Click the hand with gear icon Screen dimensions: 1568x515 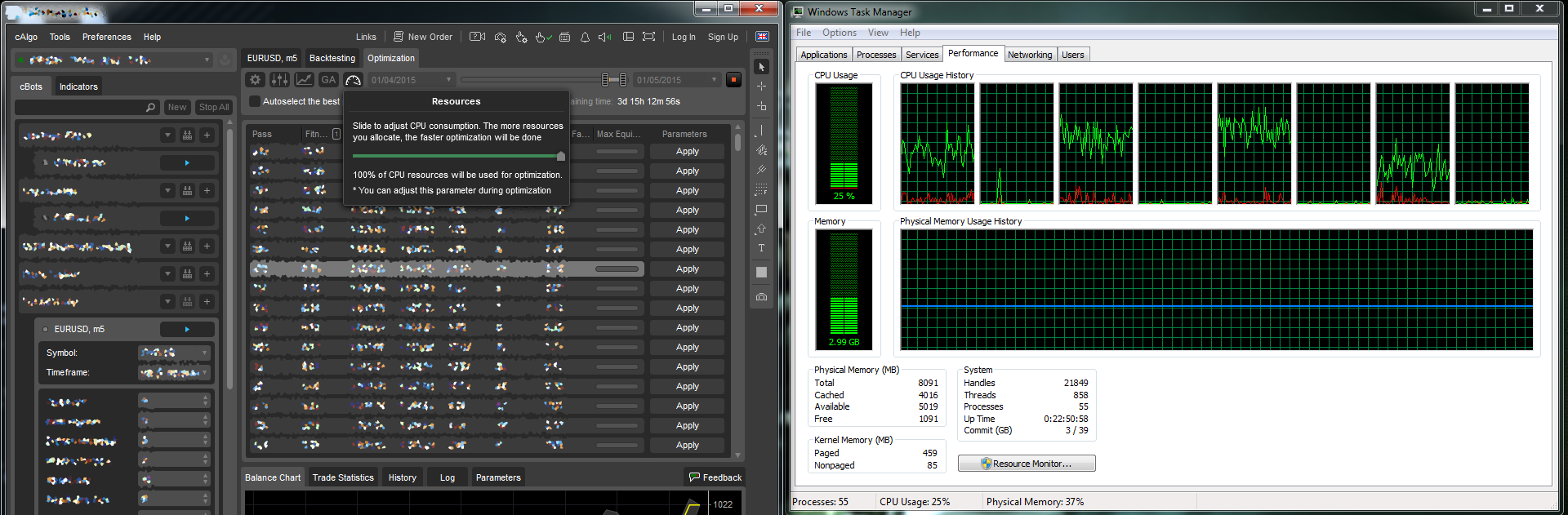point(521,37)
